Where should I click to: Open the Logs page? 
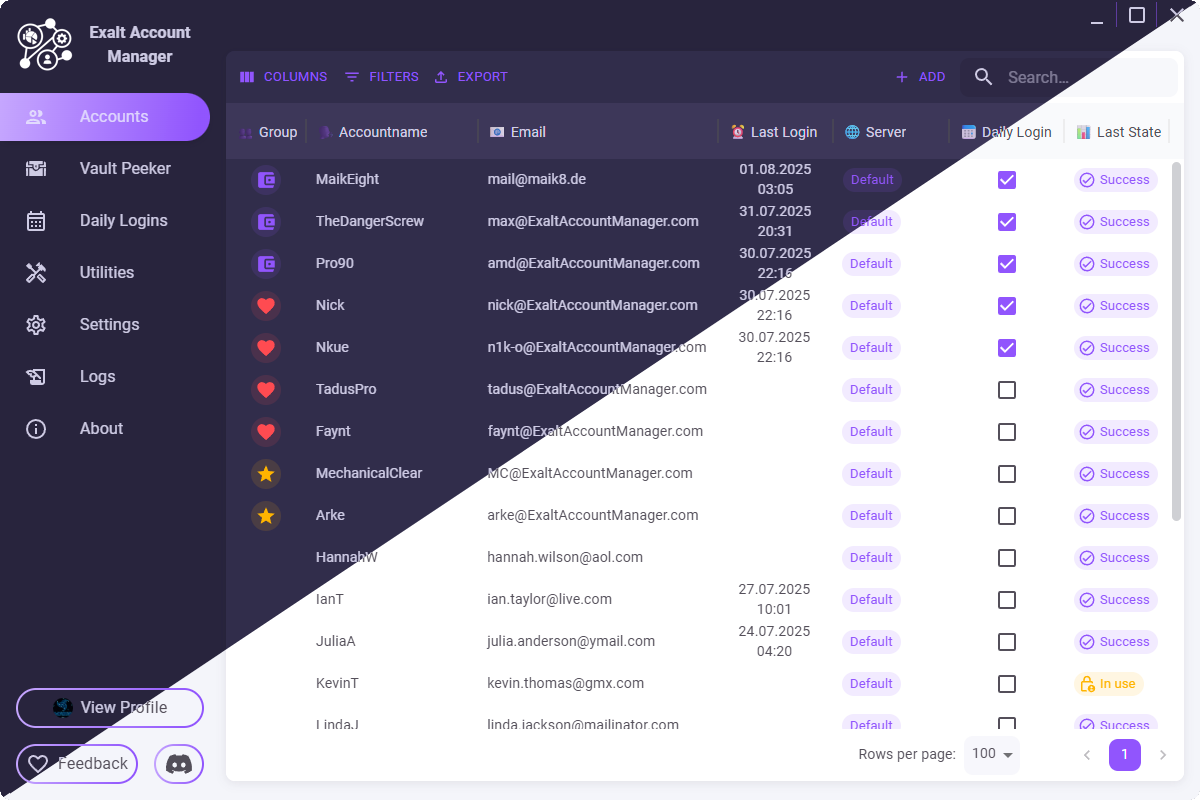click(104, 377)
